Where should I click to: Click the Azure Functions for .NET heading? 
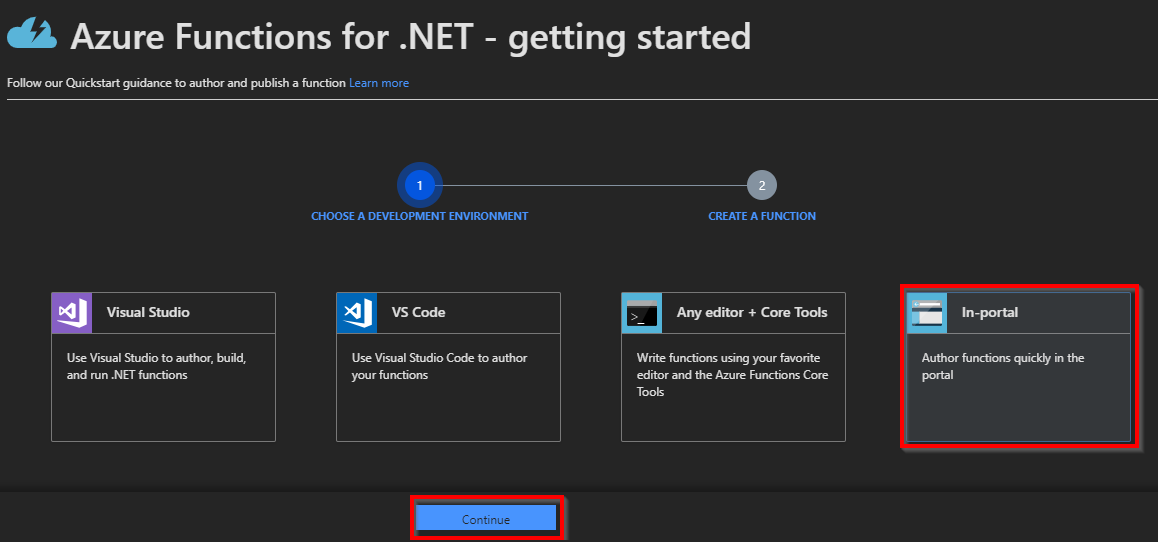tap(410, 37)
